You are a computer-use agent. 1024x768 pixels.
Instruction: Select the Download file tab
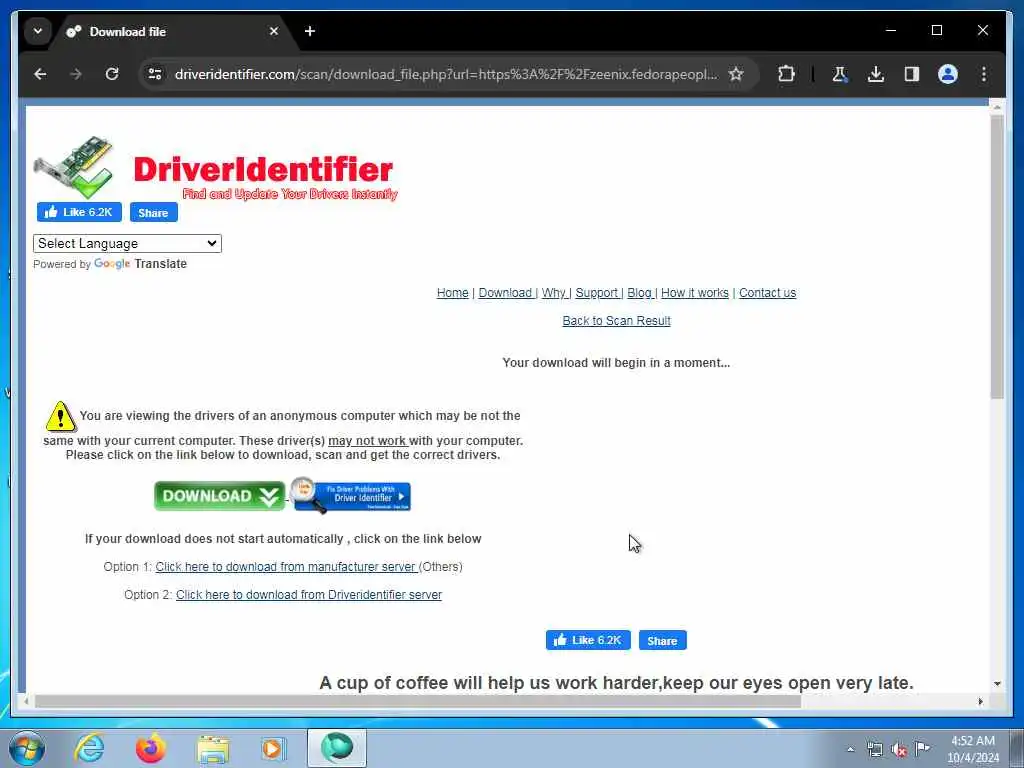point(173,31)
